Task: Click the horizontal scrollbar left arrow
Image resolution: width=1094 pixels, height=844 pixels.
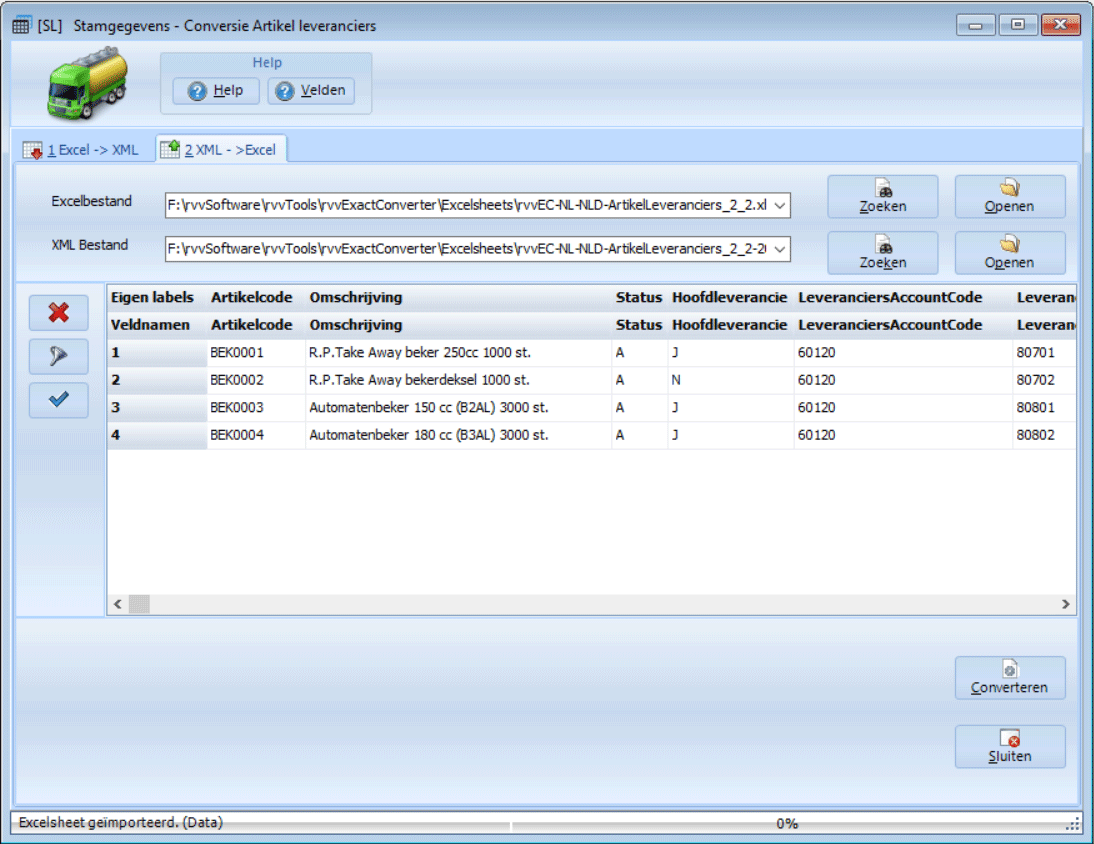Action: click(118, 604)
